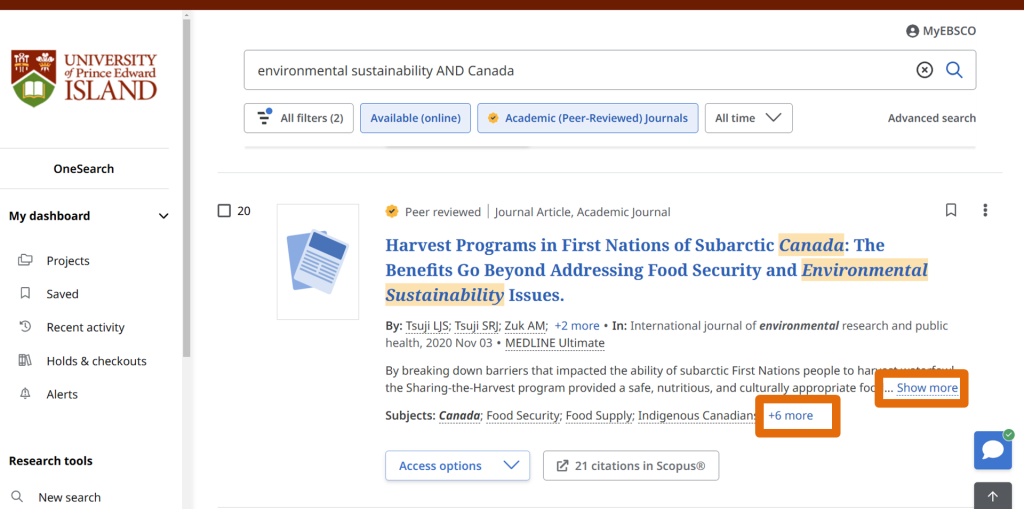Open the chat bubble widget

992,450
